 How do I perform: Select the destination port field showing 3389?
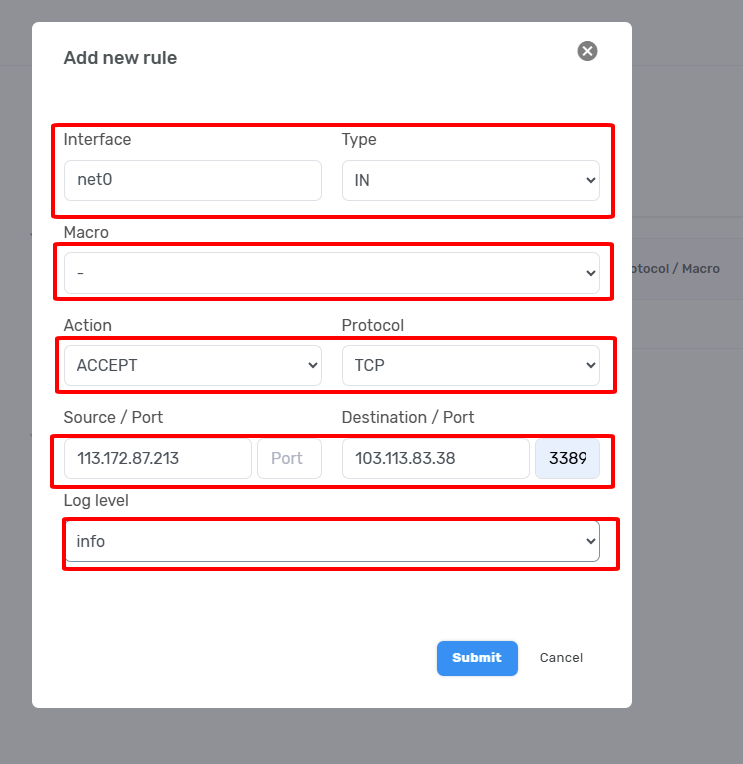click(567, 458)
